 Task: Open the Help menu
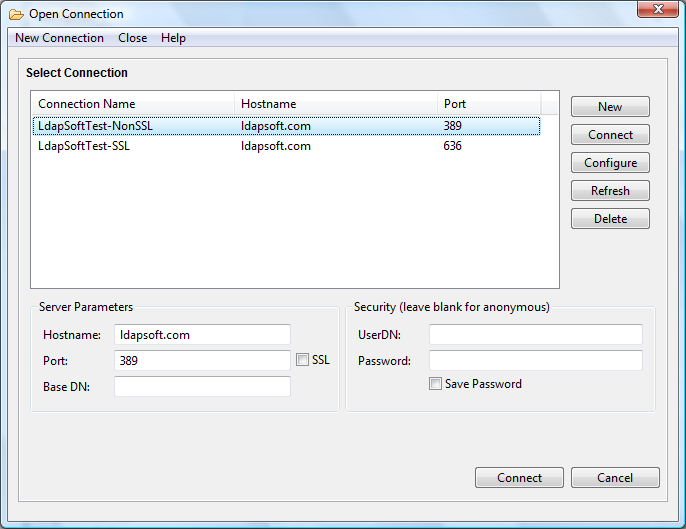tap(173, 38)
